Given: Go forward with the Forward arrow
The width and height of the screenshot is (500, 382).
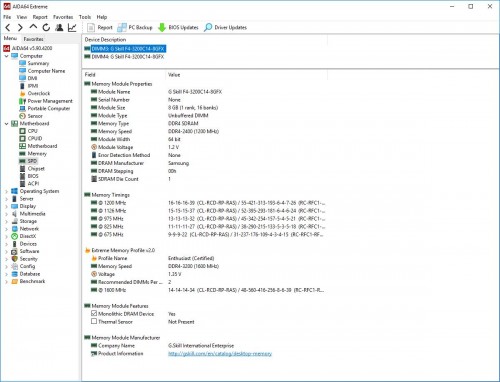Looking at the screenshot, I should pyautogui.click(x=20, y=28).
